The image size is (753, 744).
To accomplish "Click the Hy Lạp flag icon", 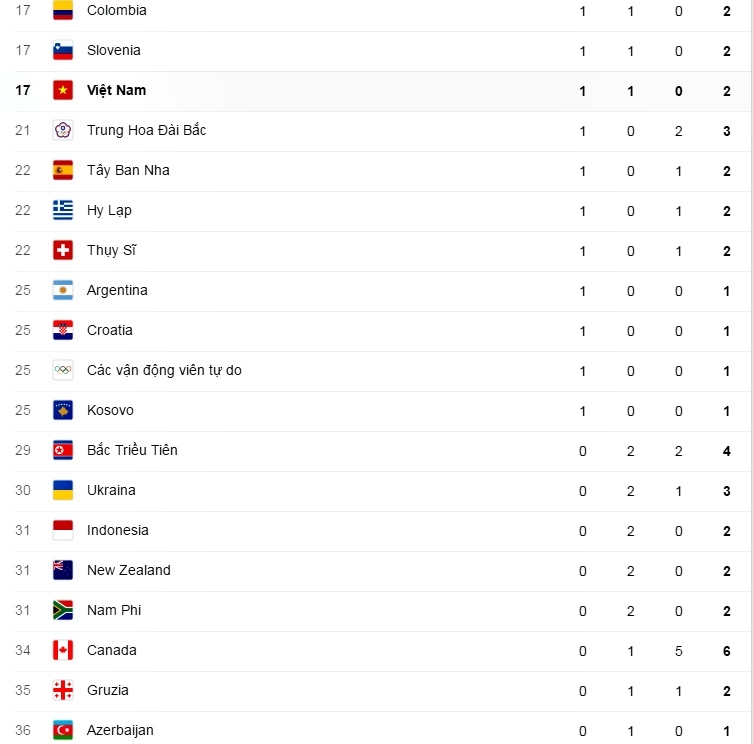I will coord(63,211).
